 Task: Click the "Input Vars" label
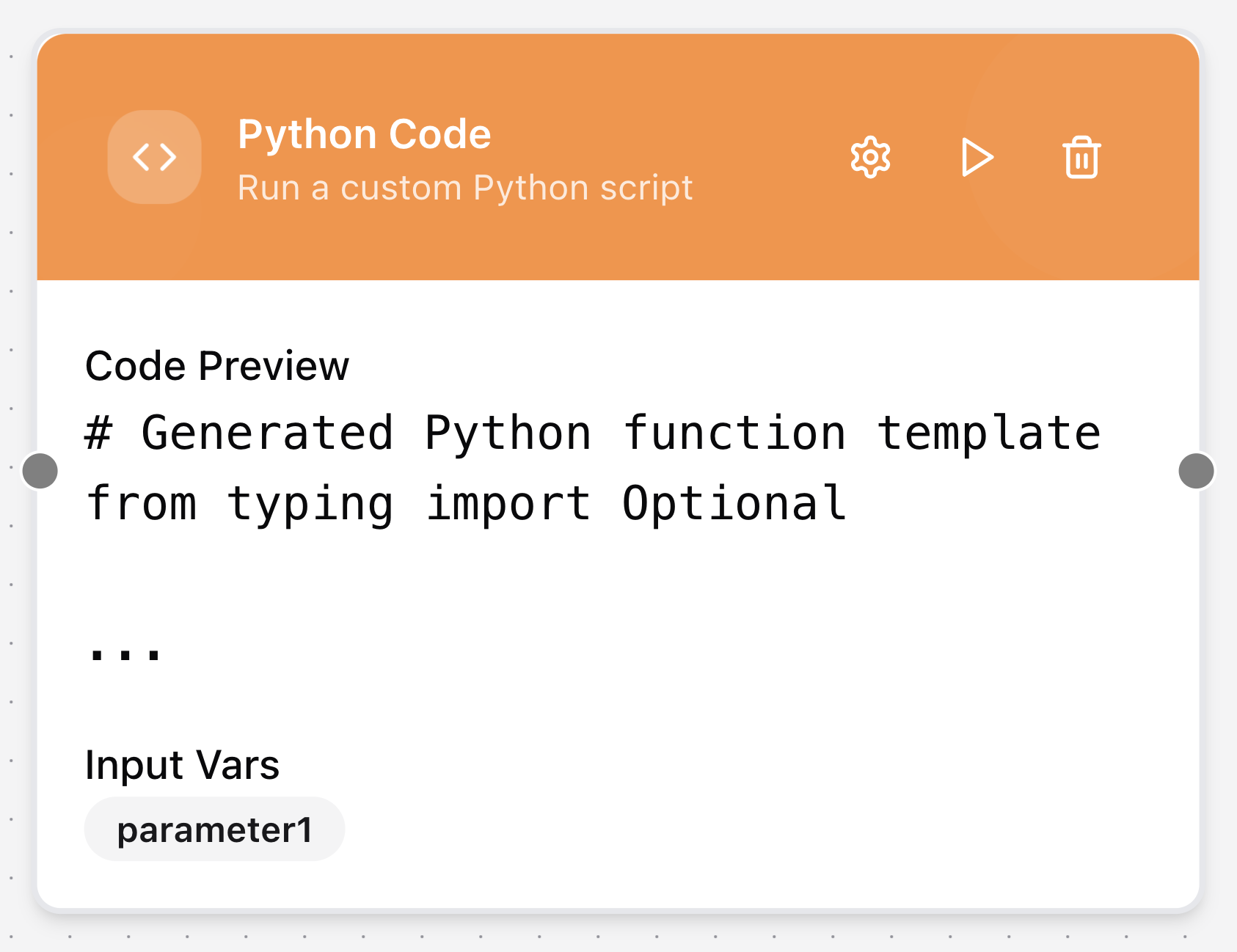[x=182, y=765]
